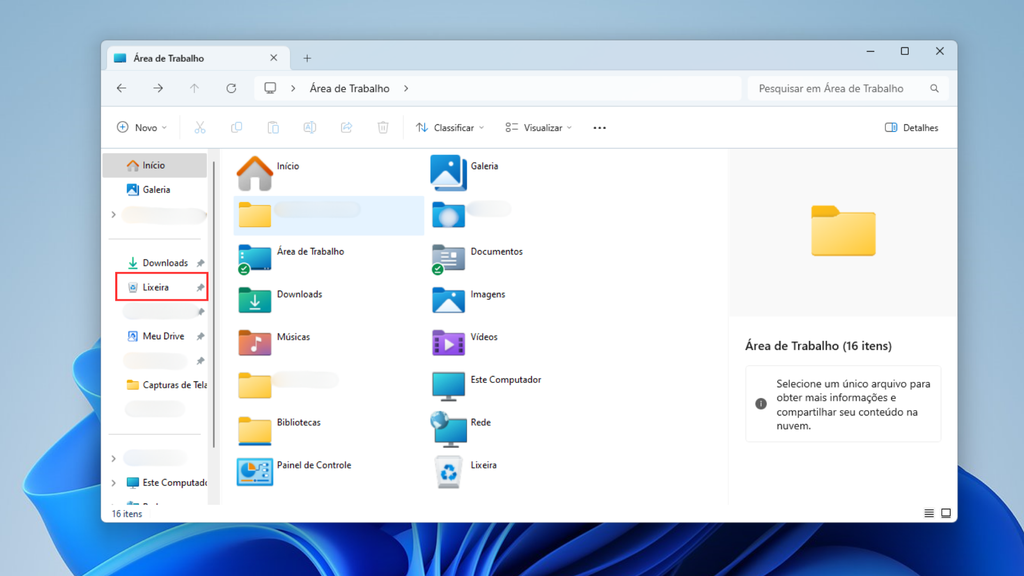Open the Início home icon in file list

[255, 173]
